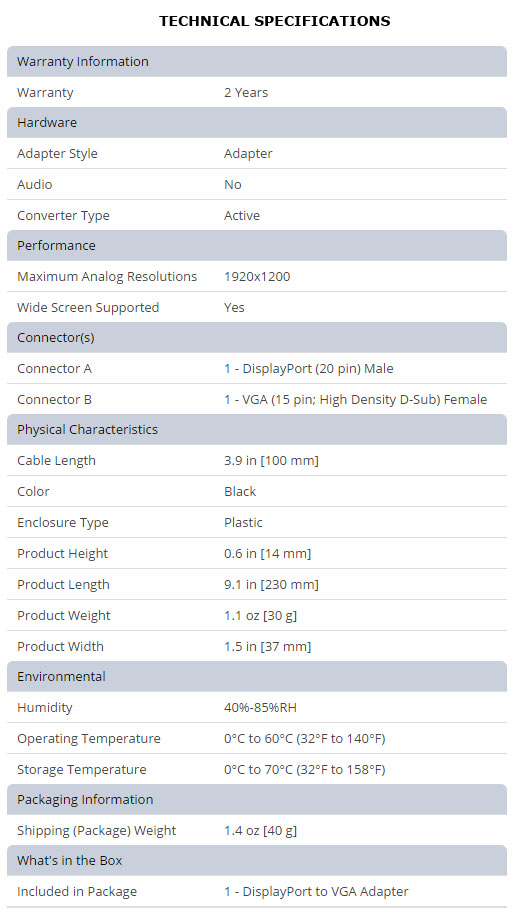Select the Cable Length row label
Screen dimensions: 516x915
click(56, 461)
